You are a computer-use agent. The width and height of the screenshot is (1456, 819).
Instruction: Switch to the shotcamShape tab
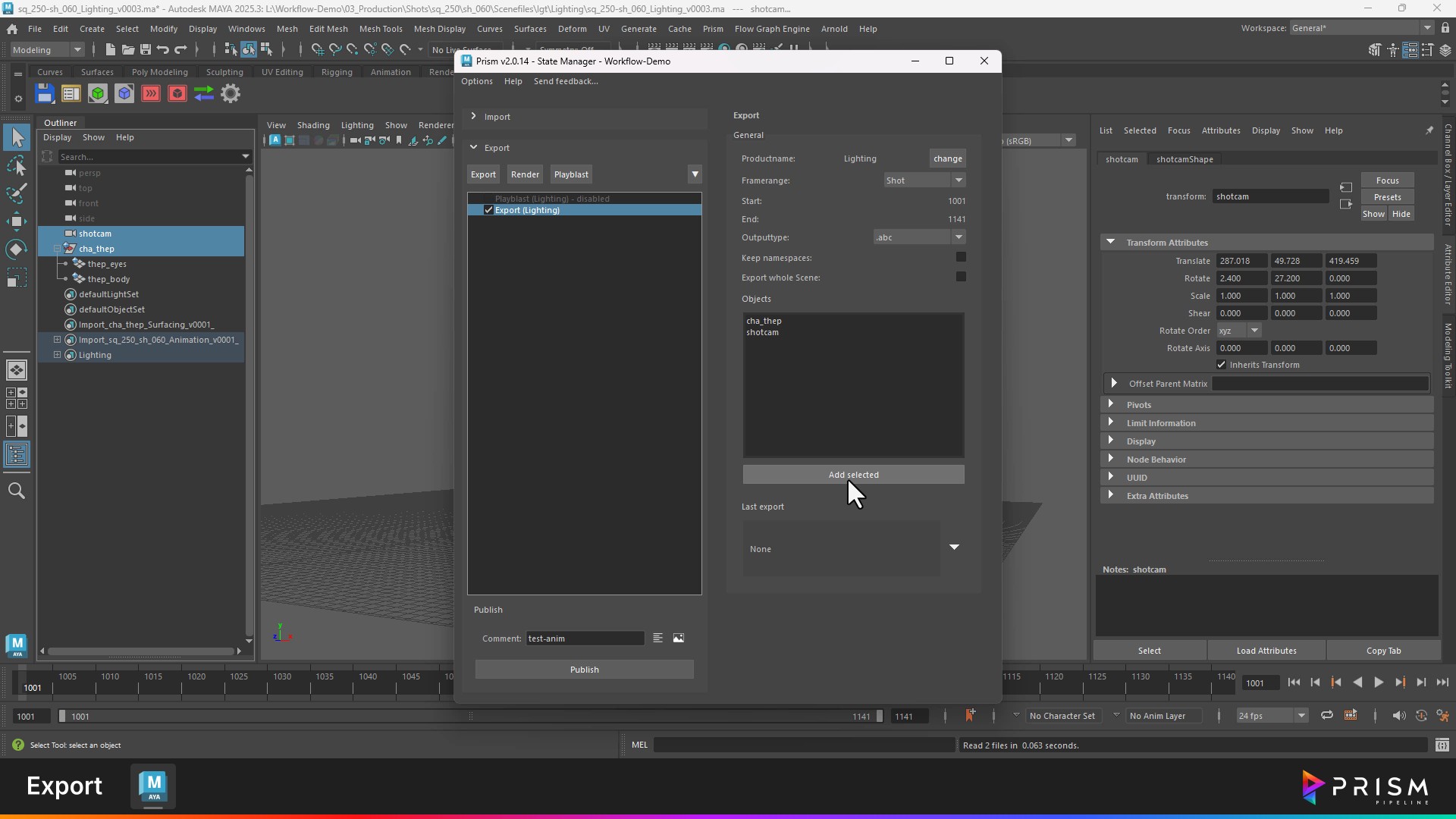click(x=1185, y=159)
